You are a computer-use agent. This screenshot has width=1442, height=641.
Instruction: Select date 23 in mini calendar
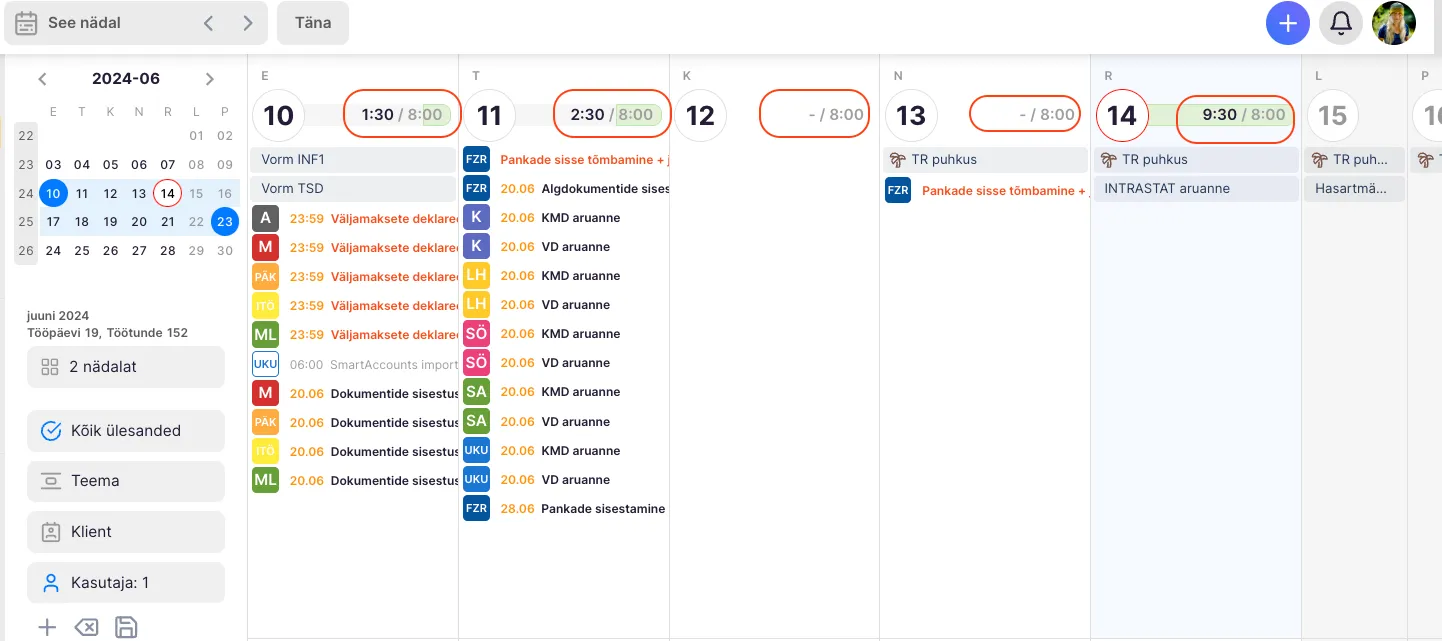[225, 222]
